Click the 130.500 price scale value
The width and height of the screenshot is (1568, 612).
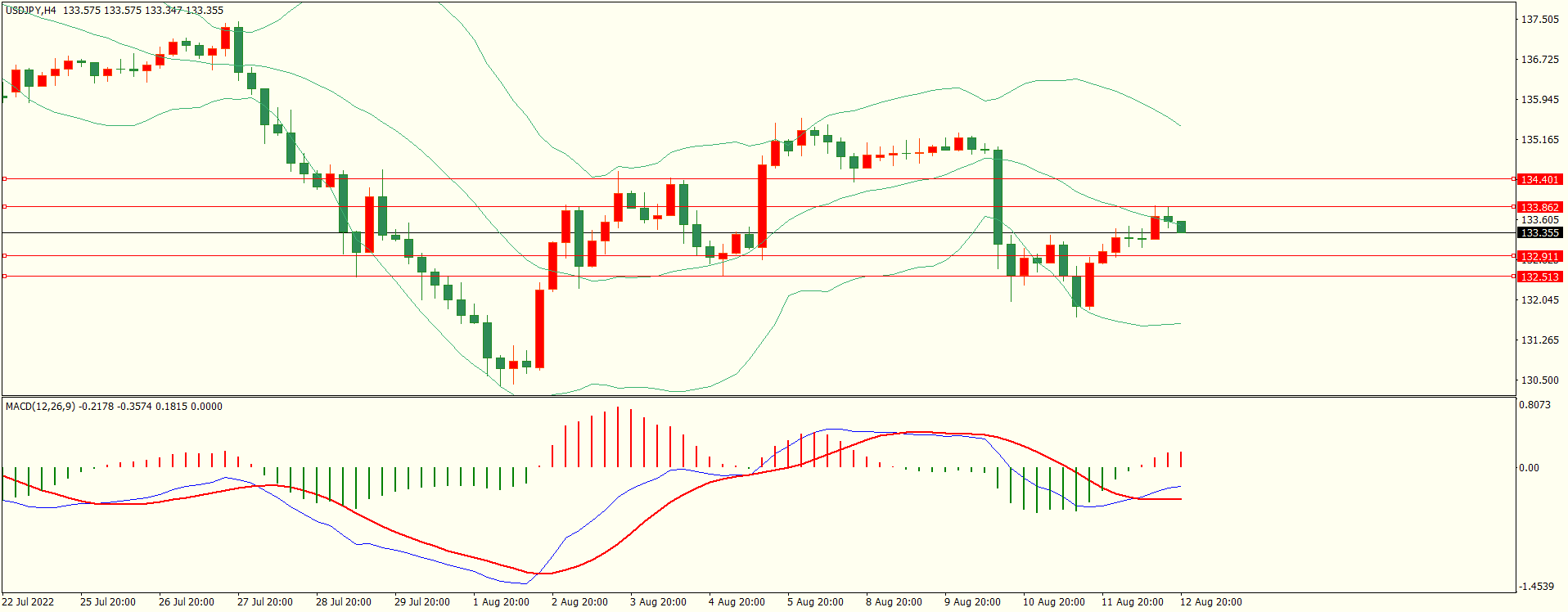[1539, 380]
